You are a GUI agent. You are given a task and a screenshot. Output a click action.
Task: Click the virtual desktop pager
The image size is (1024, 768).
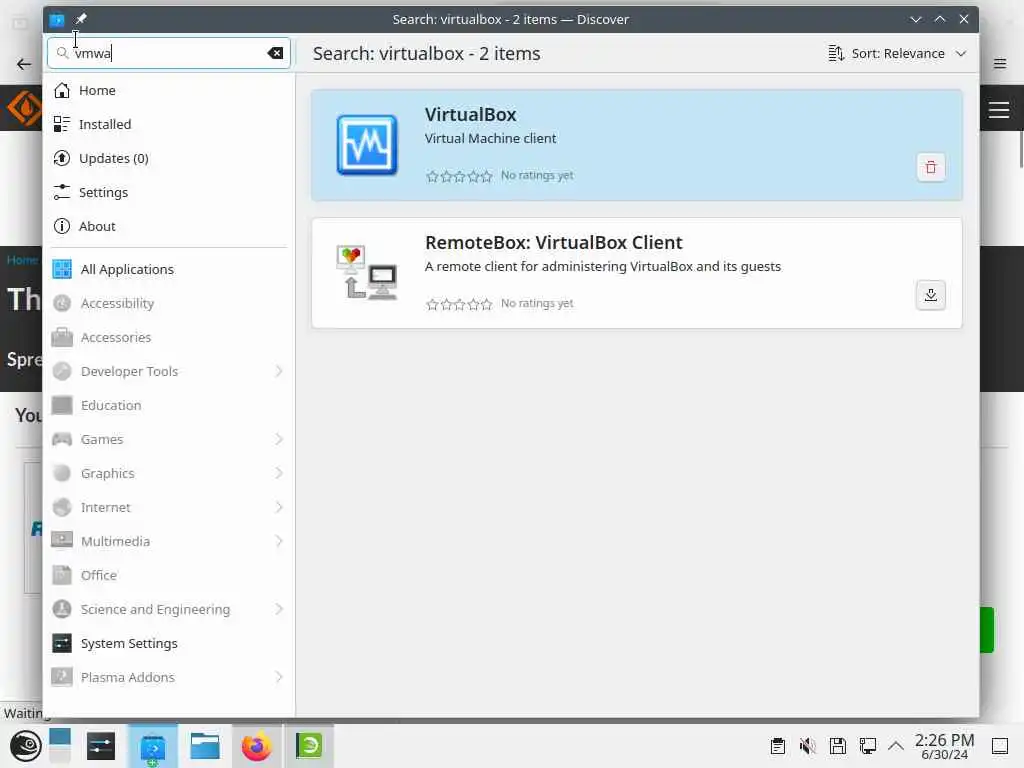60,746
